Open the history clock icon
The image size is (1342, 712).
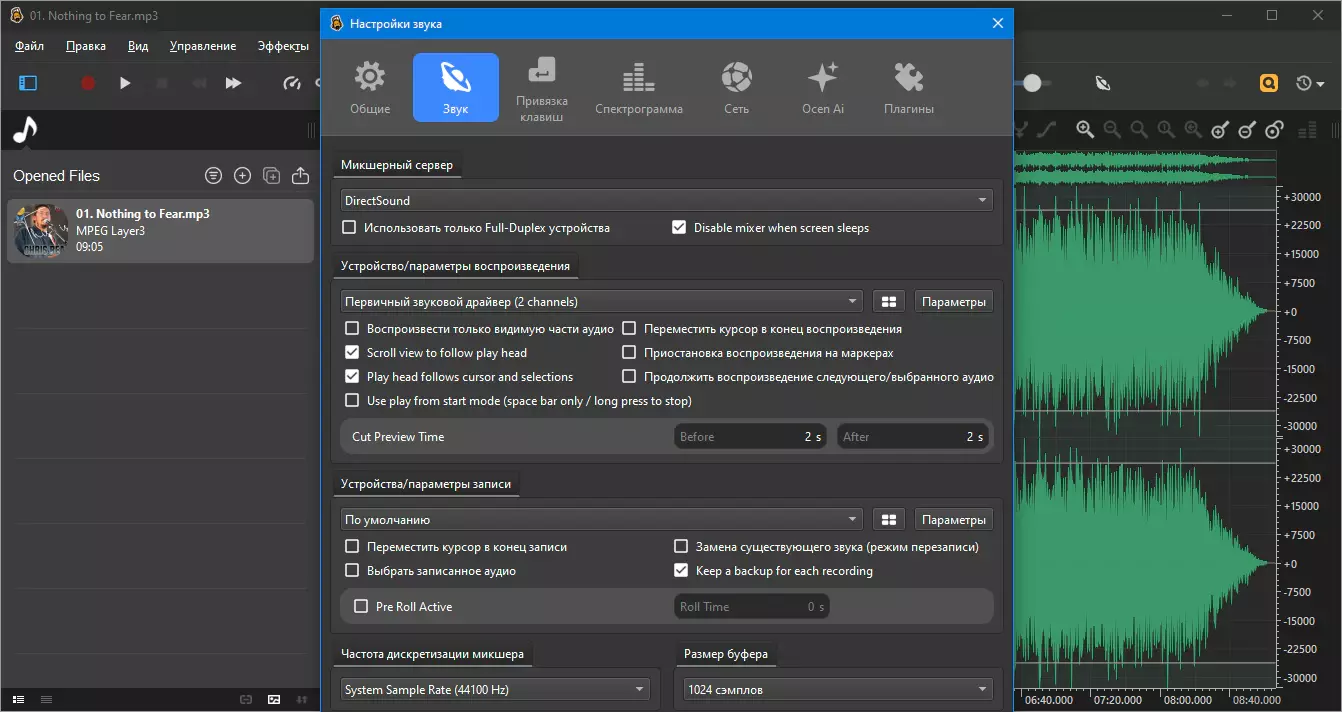(x=1304, y=83)
